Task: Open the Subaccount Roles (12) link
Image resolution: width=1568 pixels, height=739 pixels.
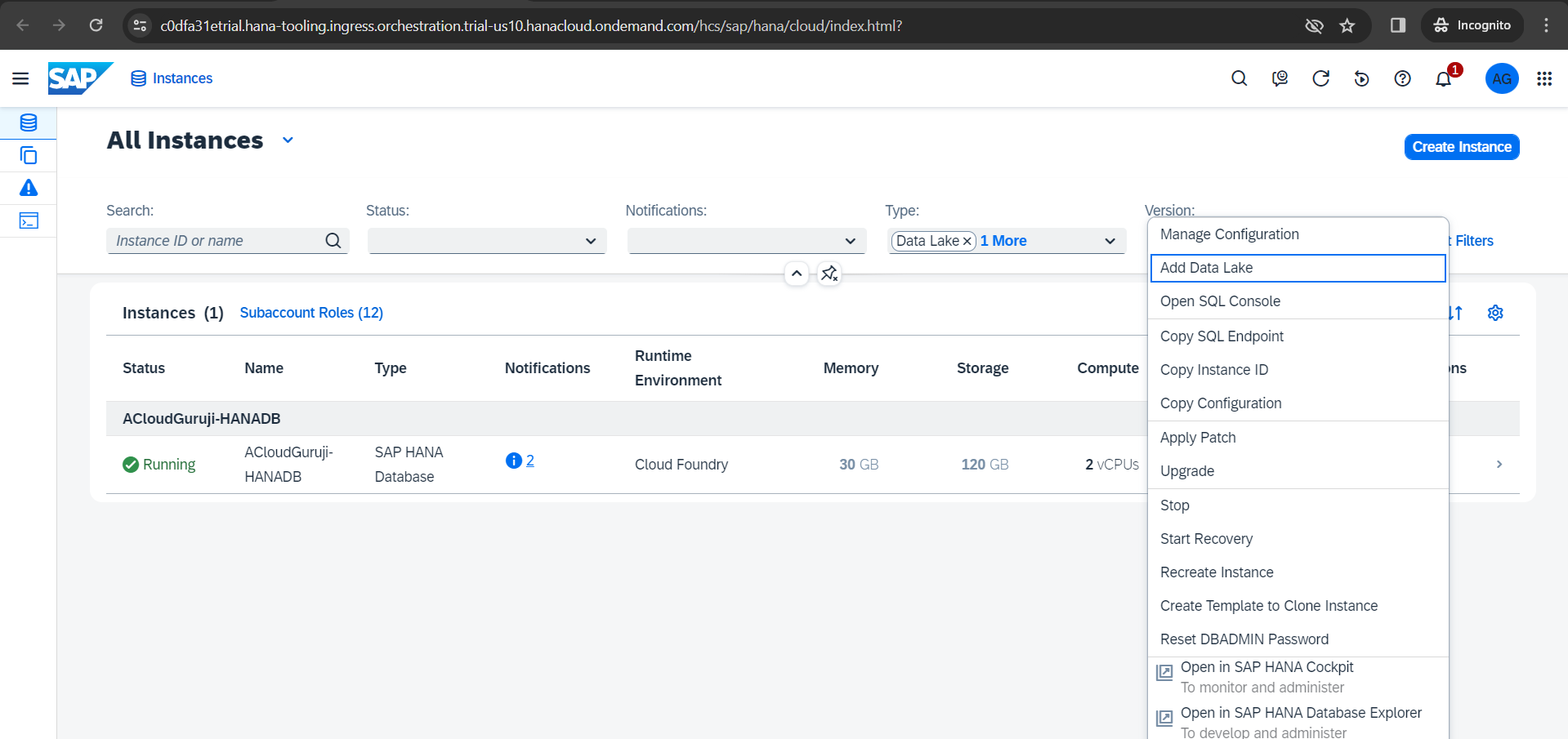Action: point(311,313)
